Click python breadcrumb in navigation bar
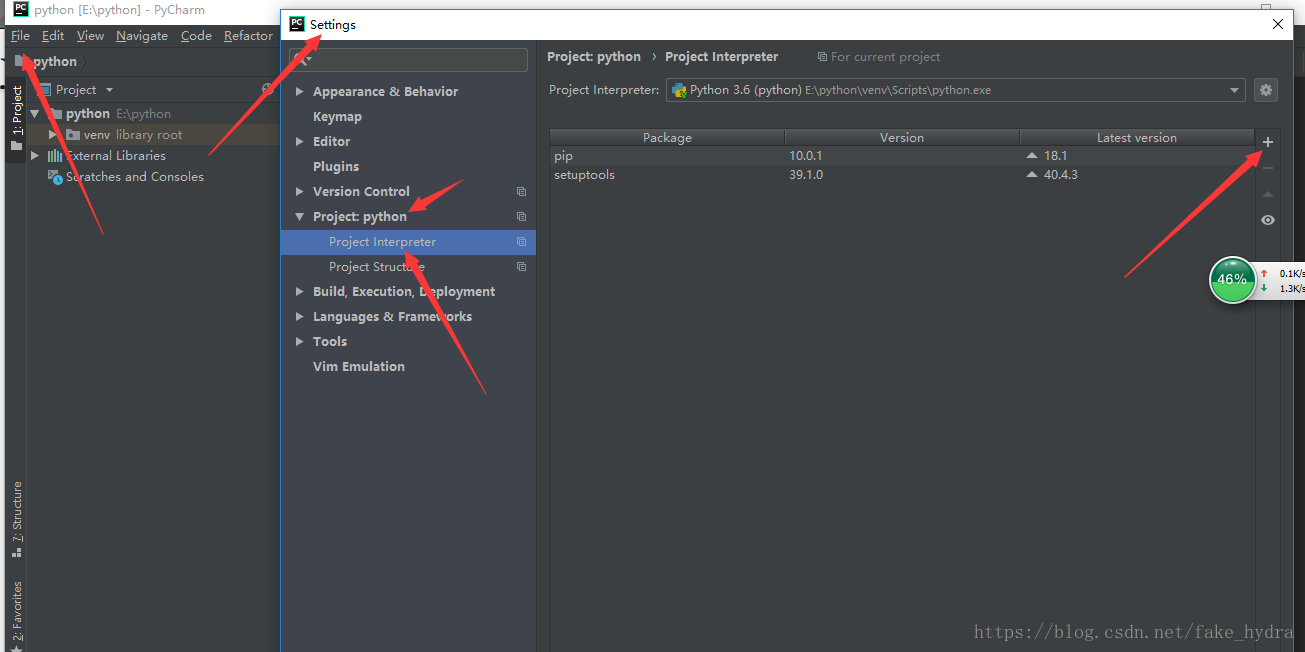This screenshot has height=652, width=1305. pyautogui.click(x=55, y=61)
